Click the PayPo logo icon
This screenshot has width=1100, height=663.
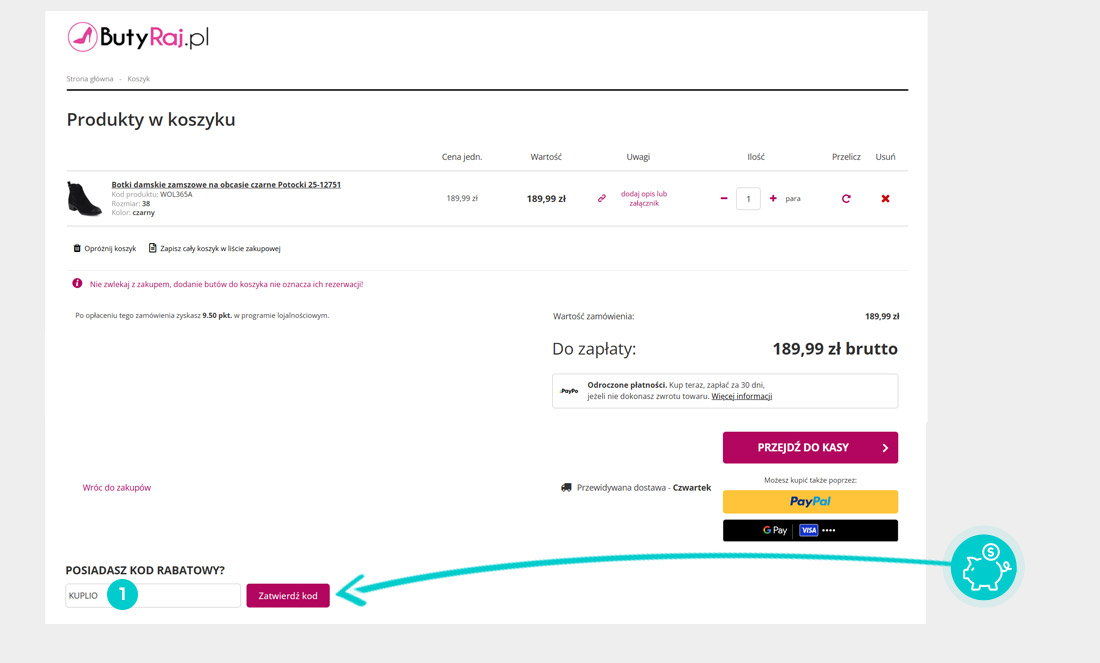click(x=569, y=391)
